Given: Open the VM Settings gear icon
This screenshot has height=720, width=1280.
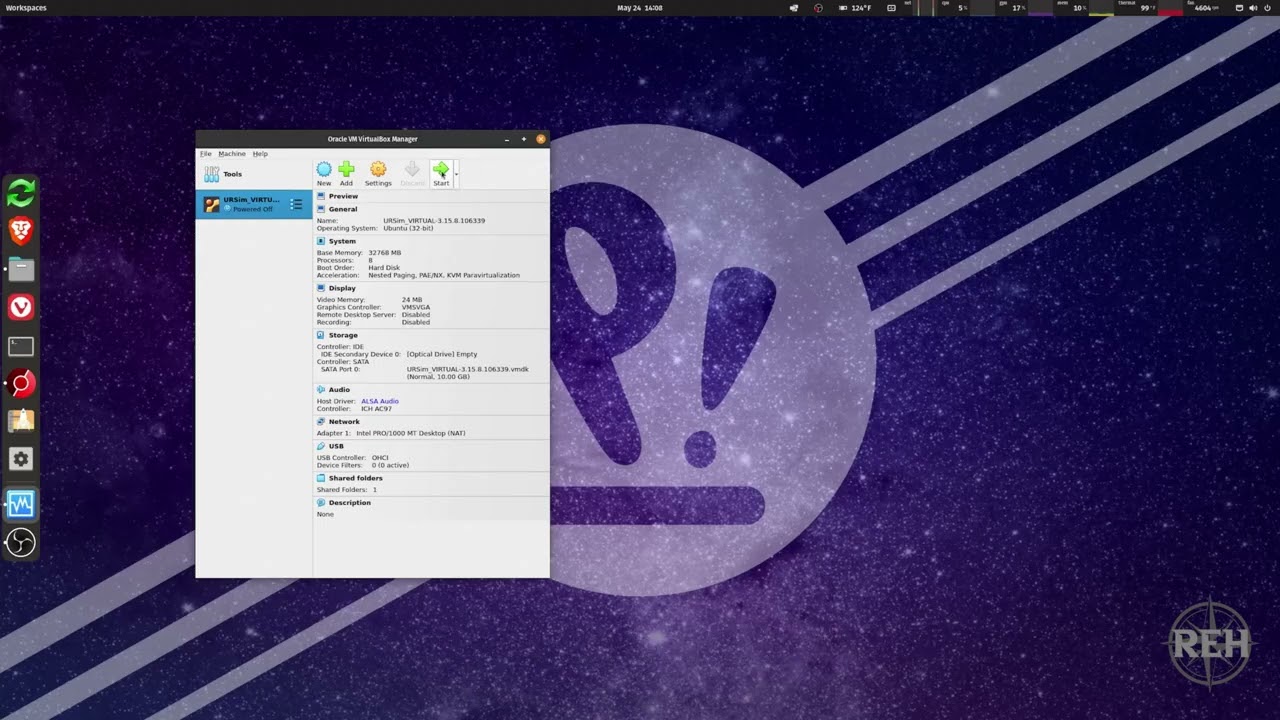Looking at the screenshot, I should tap(378, 170).
